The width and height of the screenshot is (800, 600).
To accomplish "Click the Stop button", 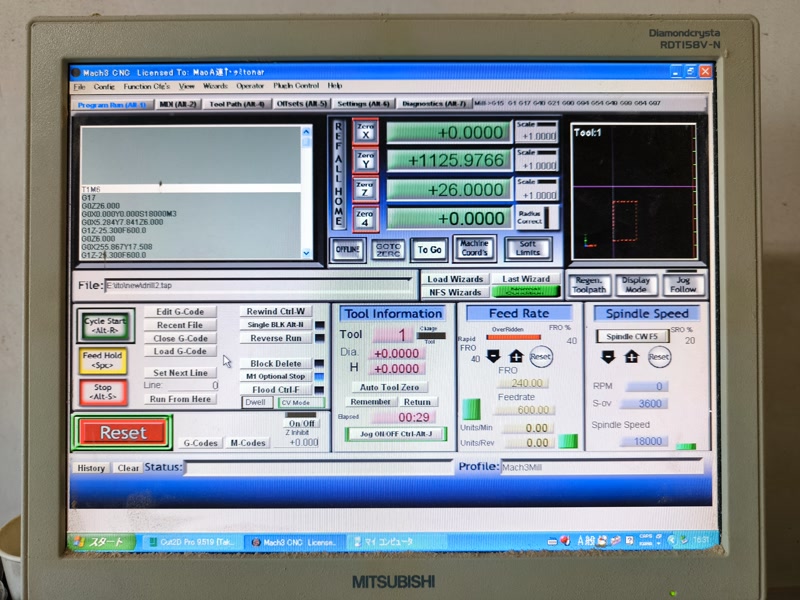I will click(x=103, y=392).
